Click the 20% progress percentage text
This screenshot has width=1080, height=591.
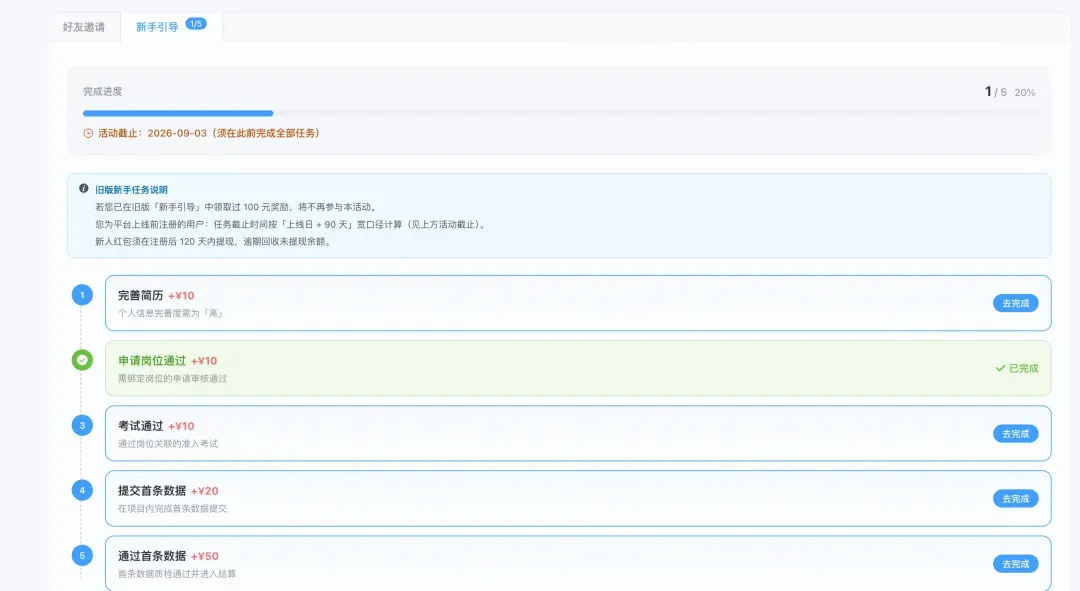pos(1024,92)
